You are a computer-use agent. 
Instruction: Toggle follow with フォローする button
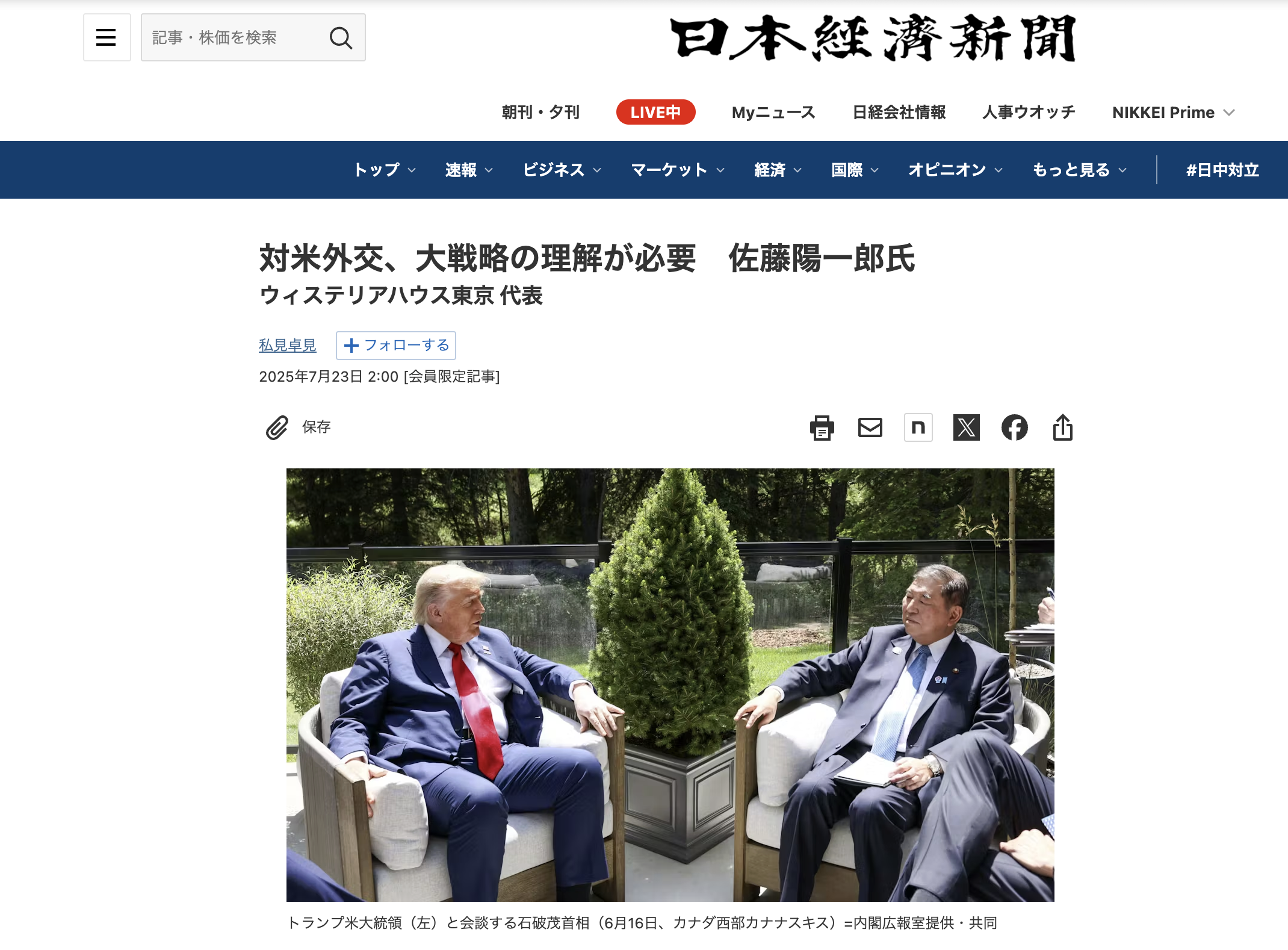coord(396,345)
